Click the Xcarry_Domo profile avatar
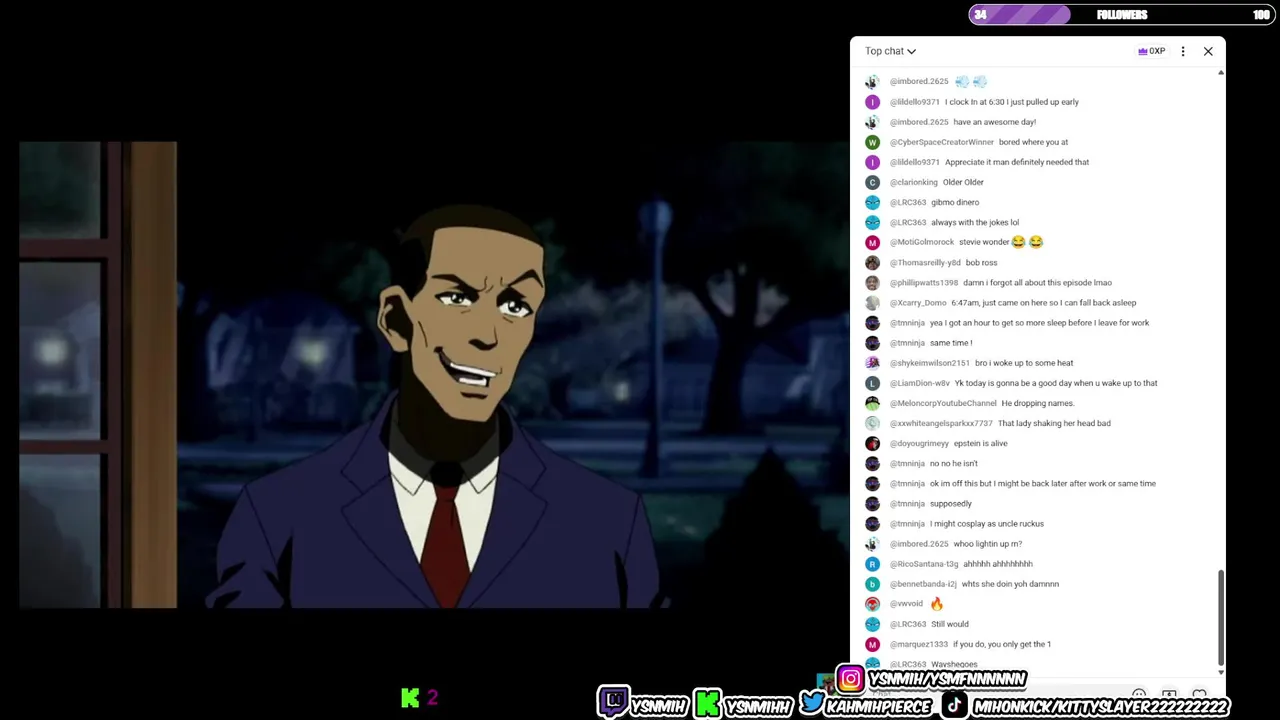1280x720 pixels. (872, 302)
